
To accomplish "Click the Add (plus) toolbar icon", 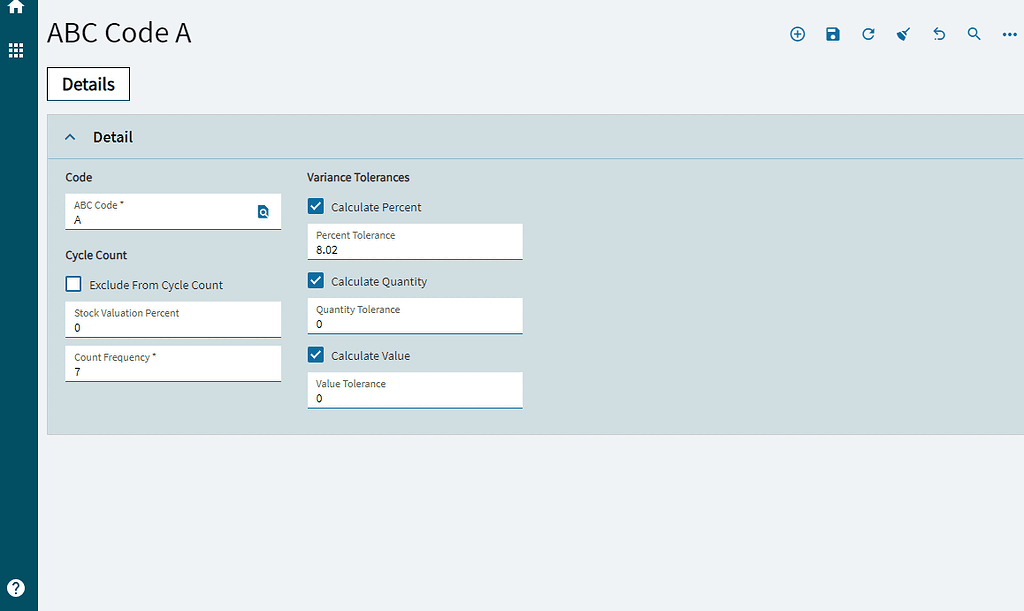I will tap(797, 33).
